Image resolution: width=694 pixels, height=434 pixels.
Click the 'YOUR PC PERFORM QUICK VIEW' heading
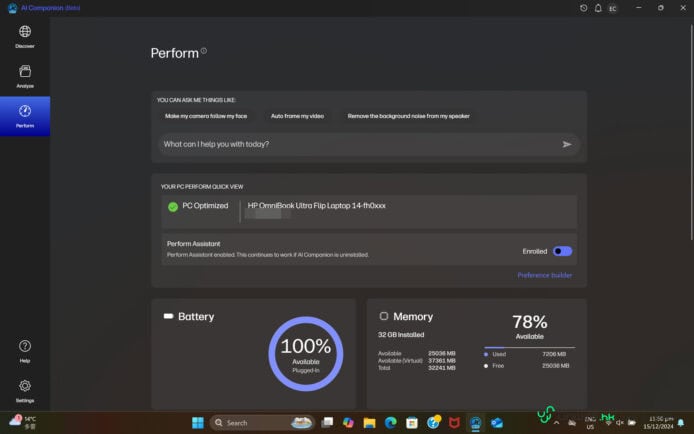tap(202, 187)
